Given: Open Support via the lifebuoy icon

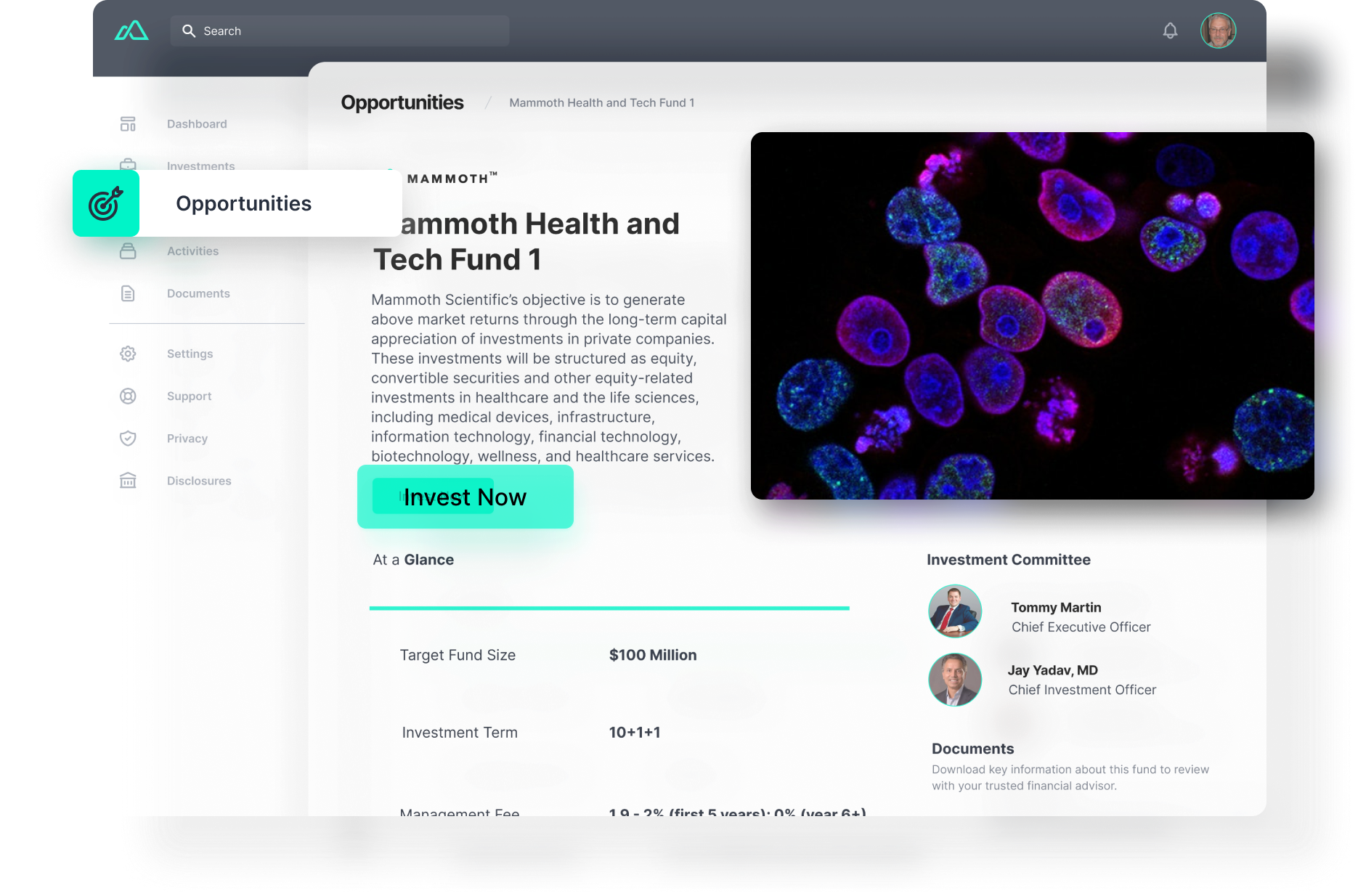Looking at the screenshot, I should [128, 396].
